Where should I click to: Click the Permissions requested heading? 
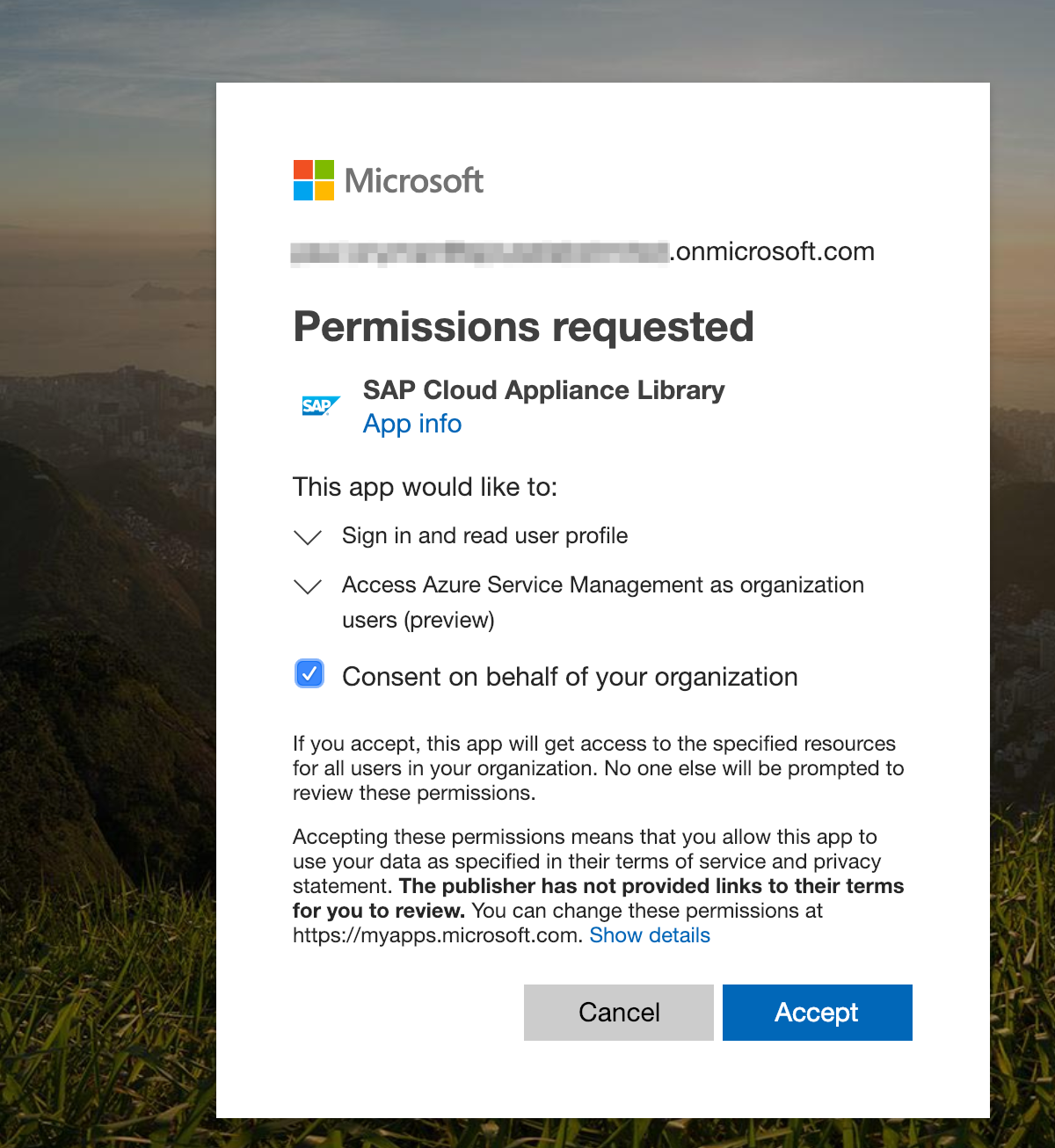point(523,327)
